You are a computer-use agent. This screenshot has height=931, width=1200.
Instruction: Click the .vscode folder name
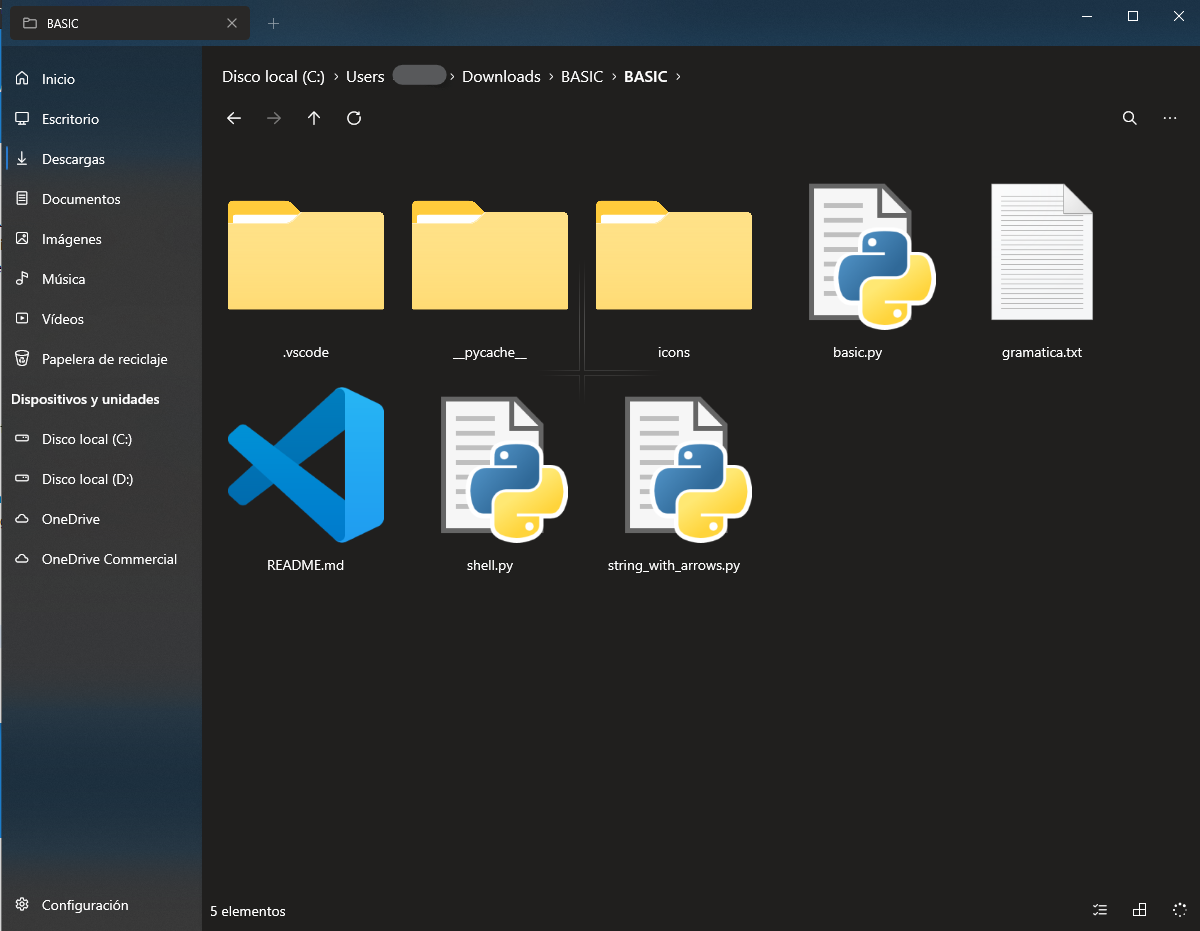tap(306, 352)
